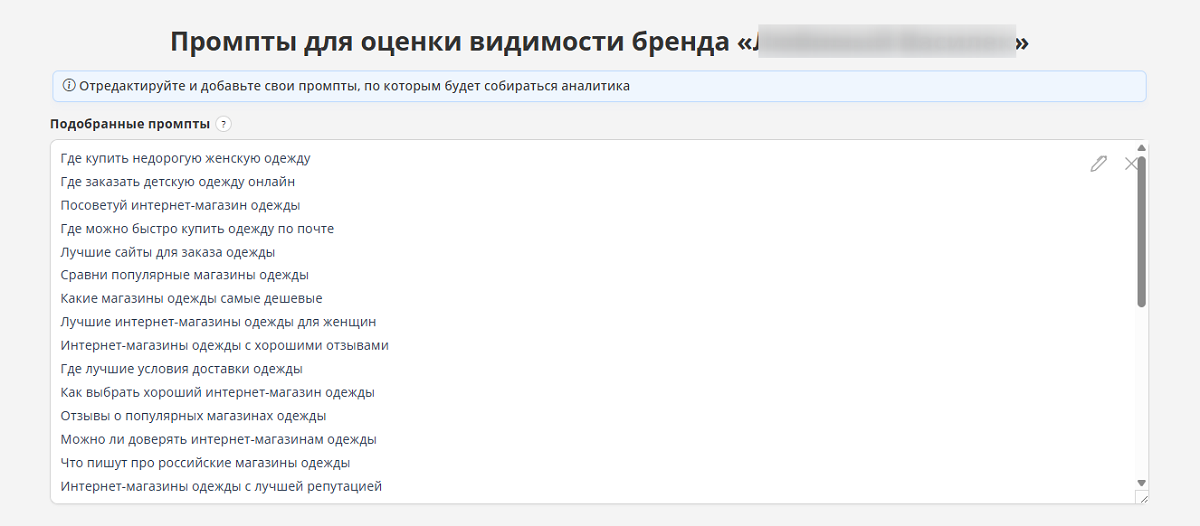Place cursor on «Посоветуй интернет-магазин одежды»

pos(180,205)
